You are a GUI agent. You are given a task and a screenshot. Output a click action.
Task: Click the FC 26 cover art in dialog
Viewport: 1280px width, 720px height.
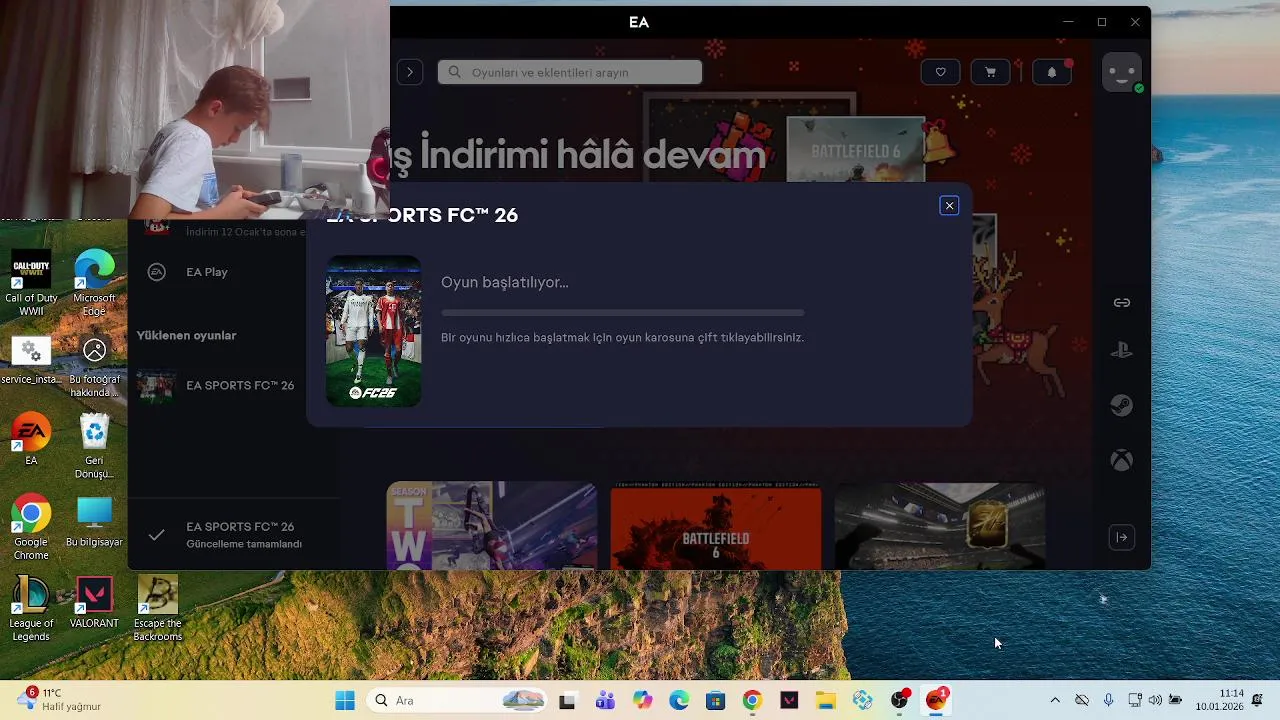pyautogui.click(x=373, y=331)
